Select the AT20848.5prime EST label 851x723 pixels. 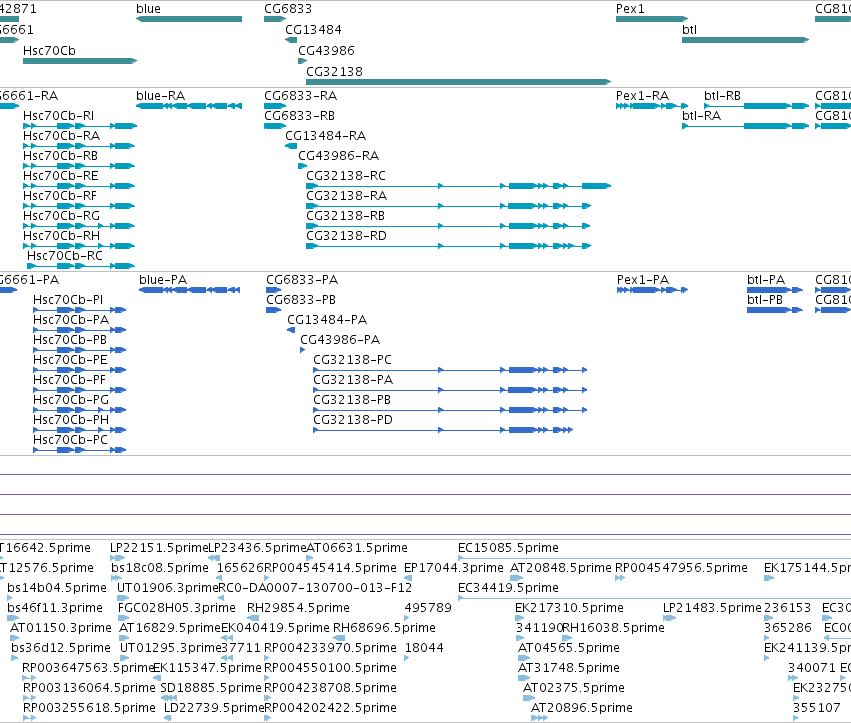(561, 568)
